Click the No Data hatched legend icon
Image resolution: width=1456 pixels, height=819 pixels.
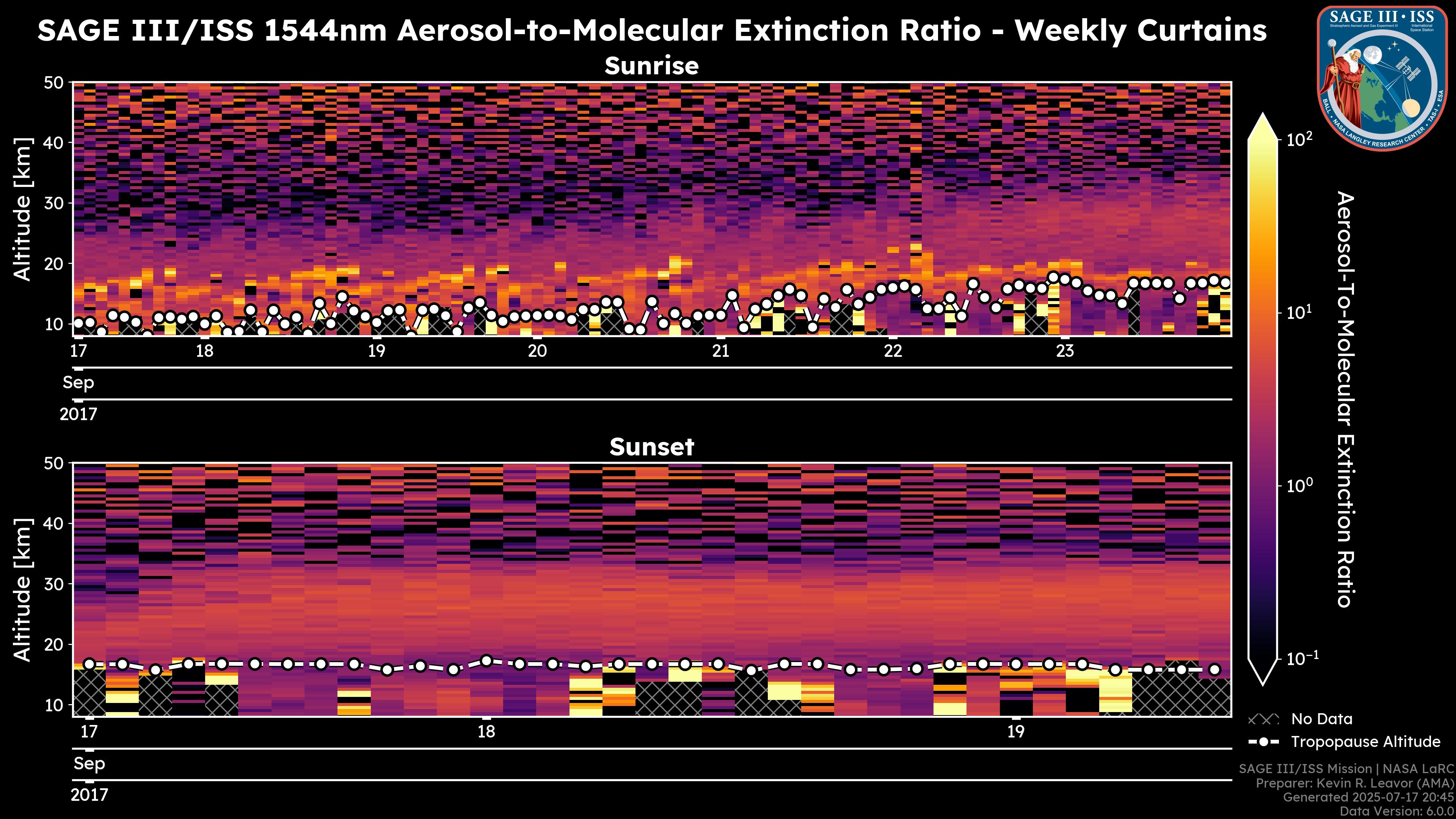(1263, 720)
